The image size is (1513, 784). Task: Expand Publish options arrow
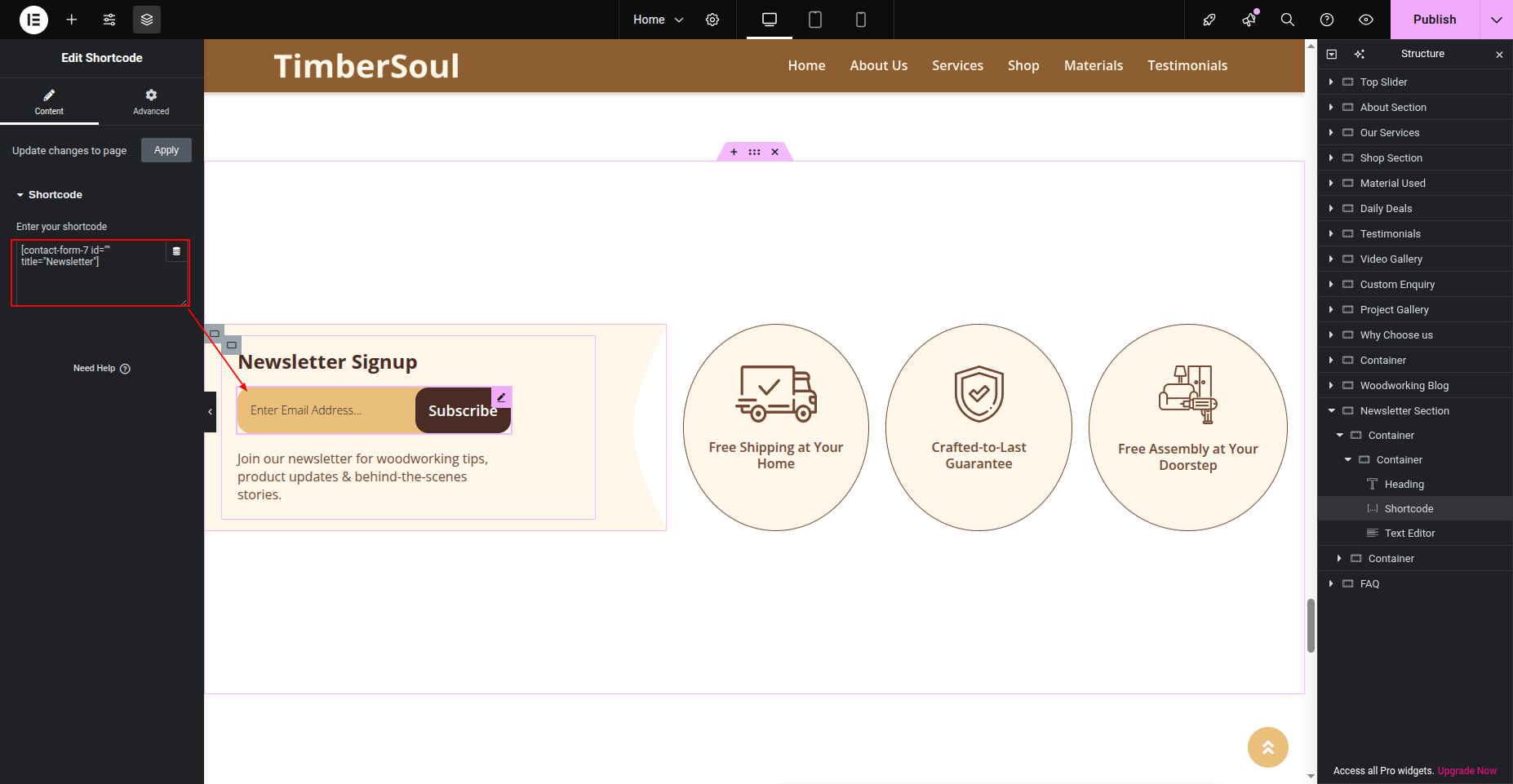click(1496, 20)
